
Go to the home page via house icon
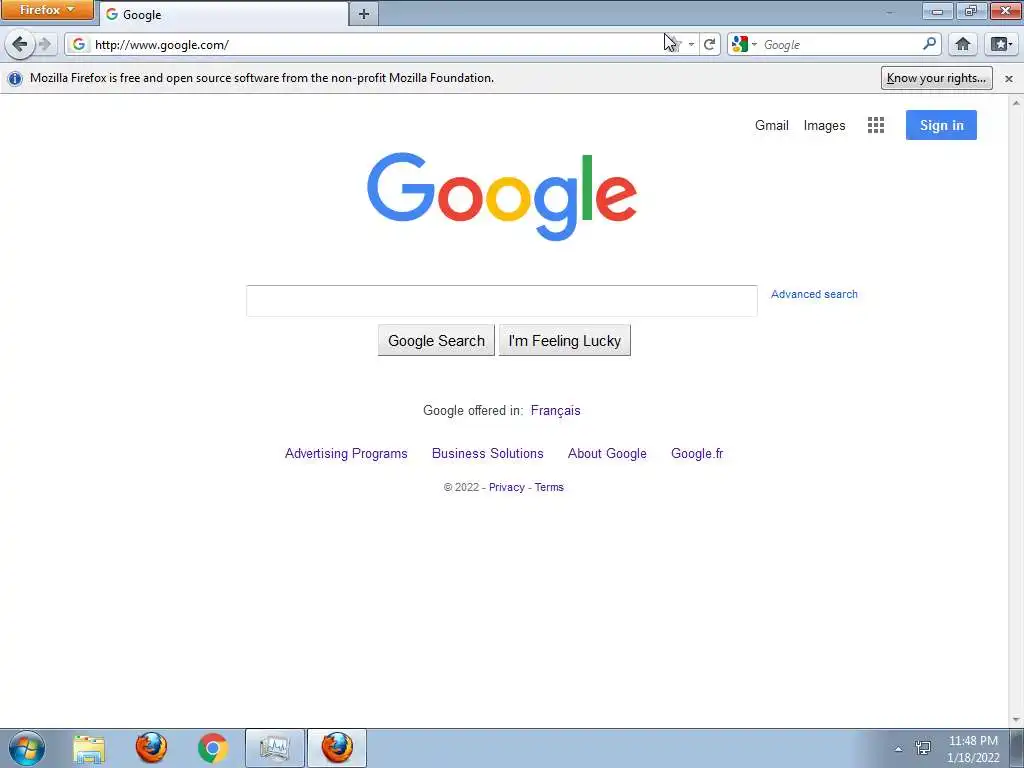point(963,44)
